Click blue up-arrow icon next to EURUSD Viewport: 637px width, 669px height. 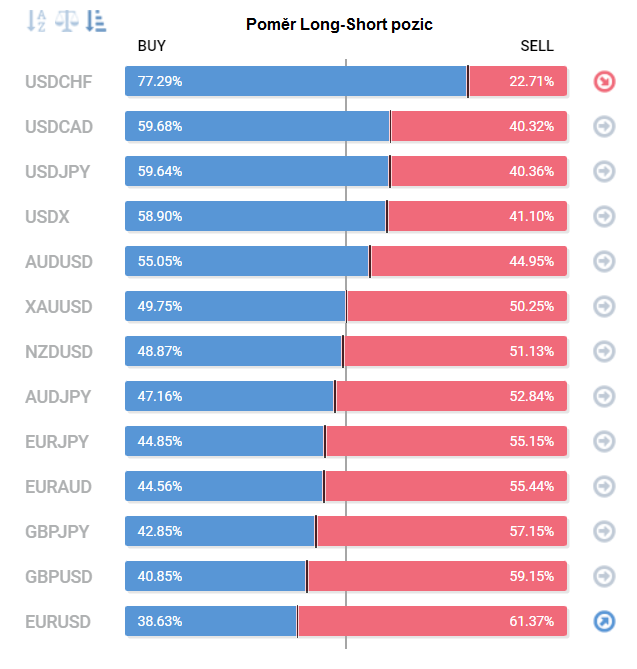(x=604, y=621)
